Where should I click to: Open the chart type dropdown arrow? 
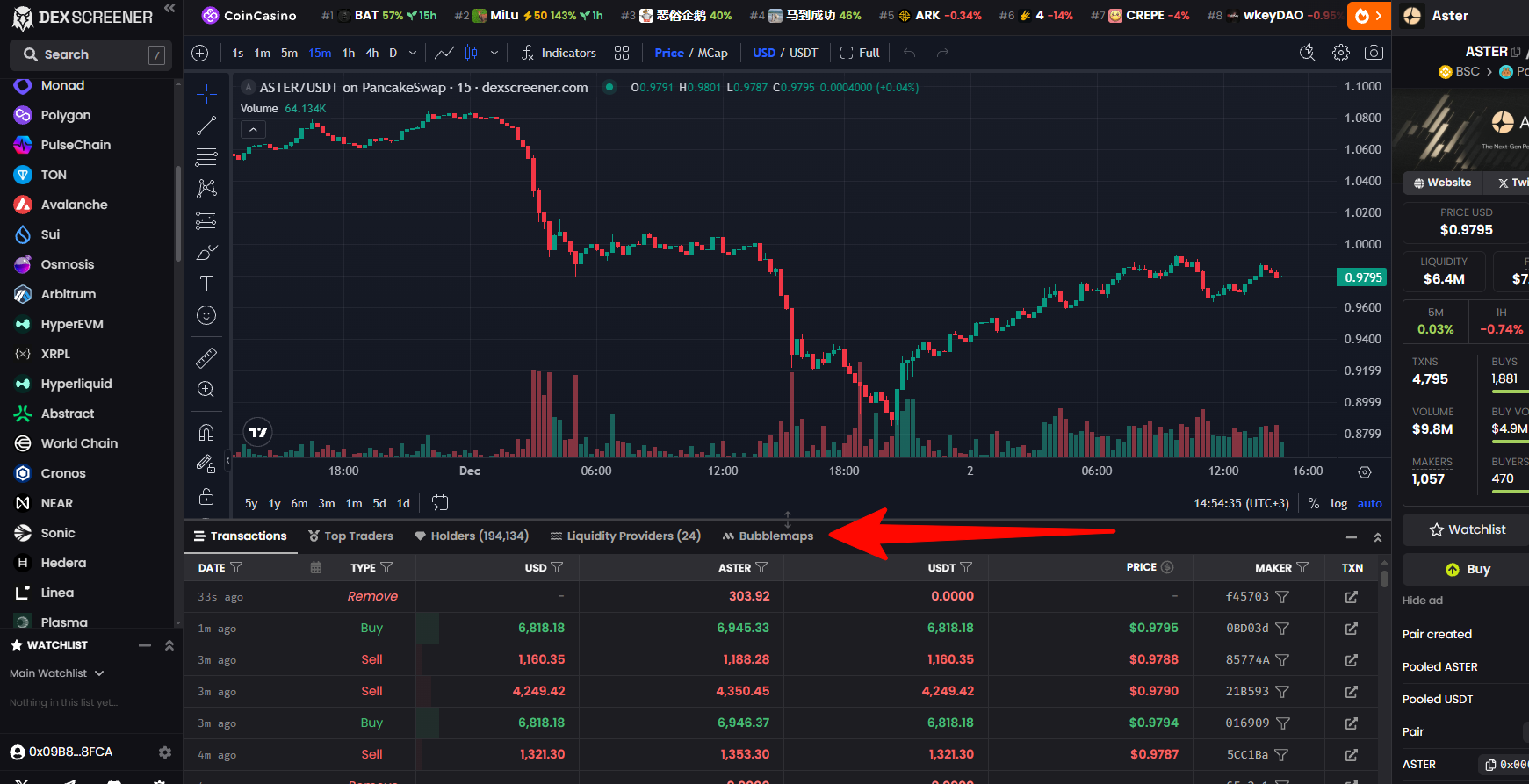coord(494,54)
